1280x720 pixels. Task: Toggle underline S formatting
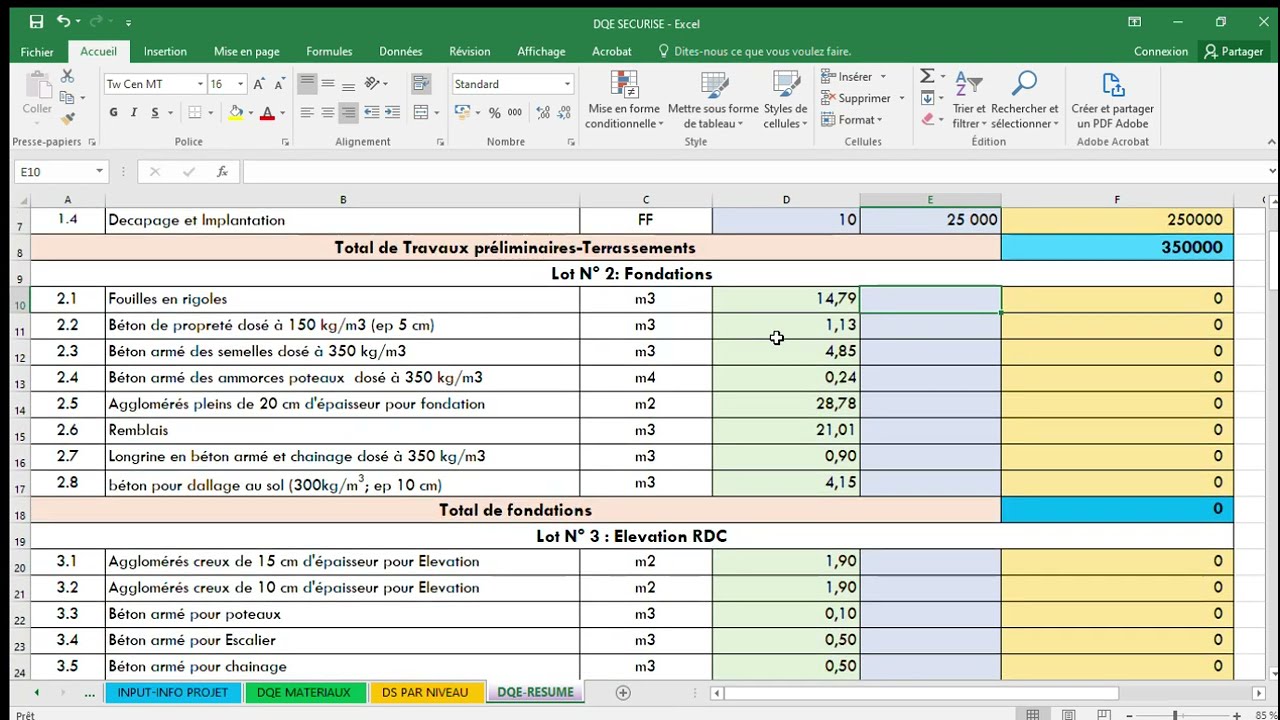[155, 113]
